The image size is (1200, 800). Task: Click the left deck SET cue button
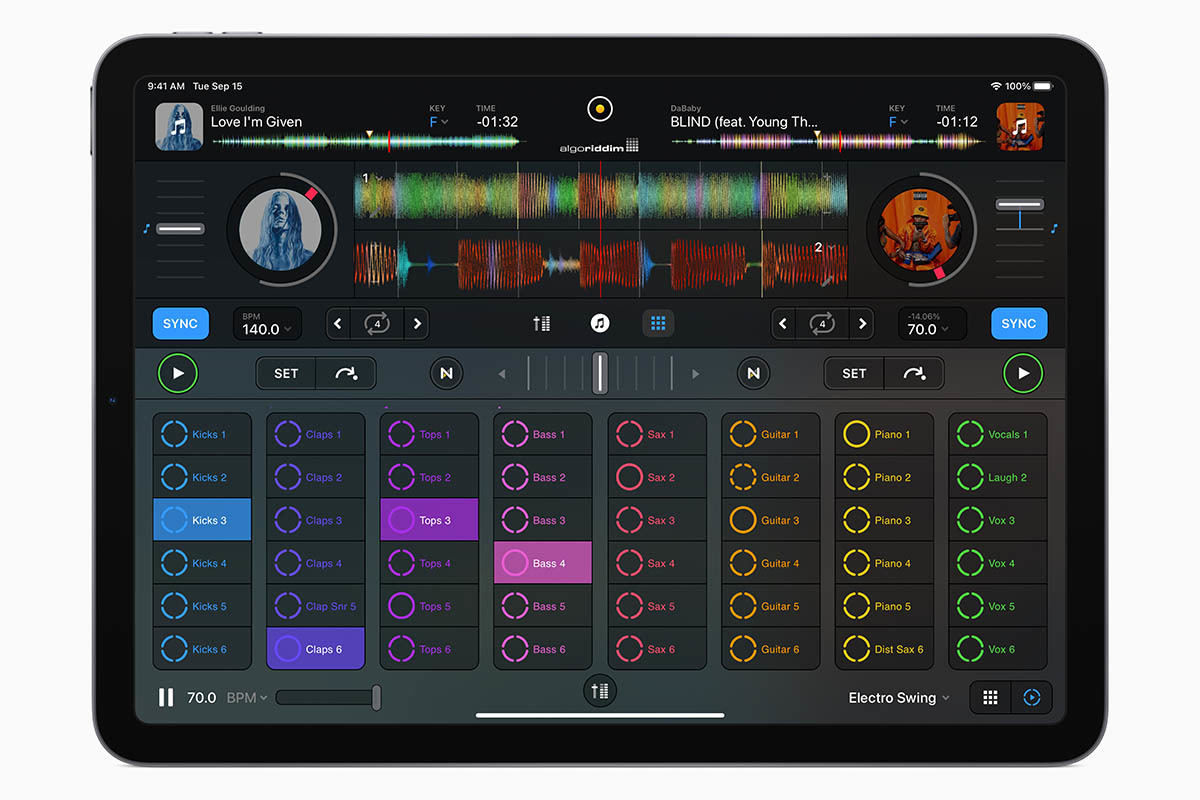[x=286, y=373]
